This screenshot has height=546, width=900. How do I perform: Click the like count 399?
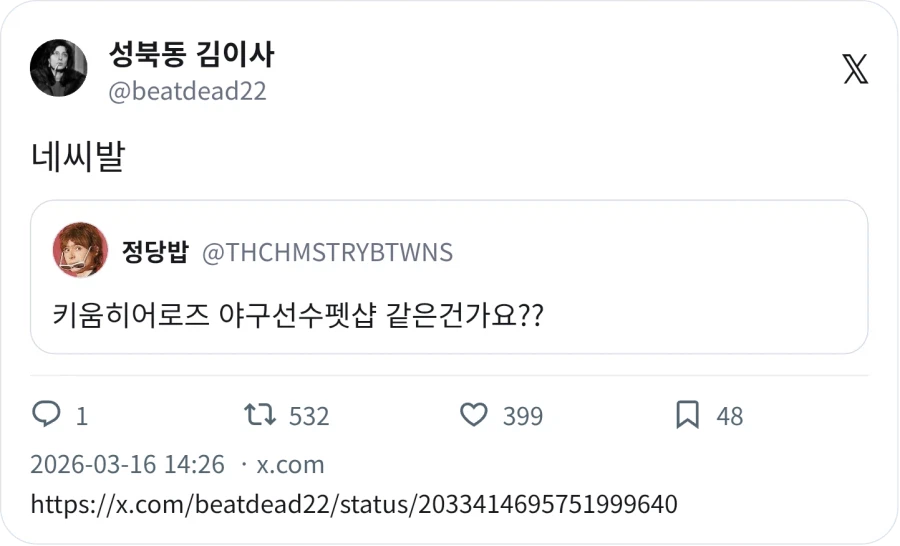tap(522, 416)
